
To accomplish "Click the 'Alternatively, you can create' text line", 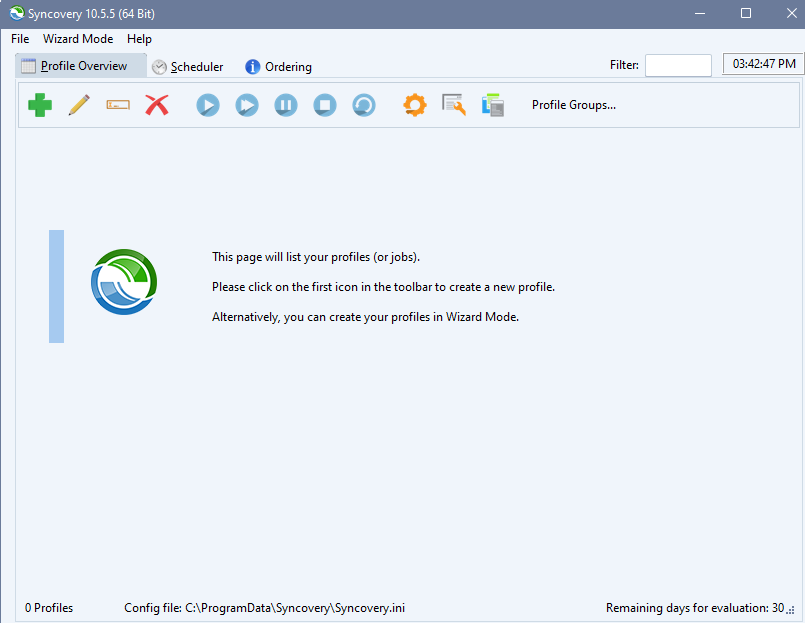I will [366, 317].
